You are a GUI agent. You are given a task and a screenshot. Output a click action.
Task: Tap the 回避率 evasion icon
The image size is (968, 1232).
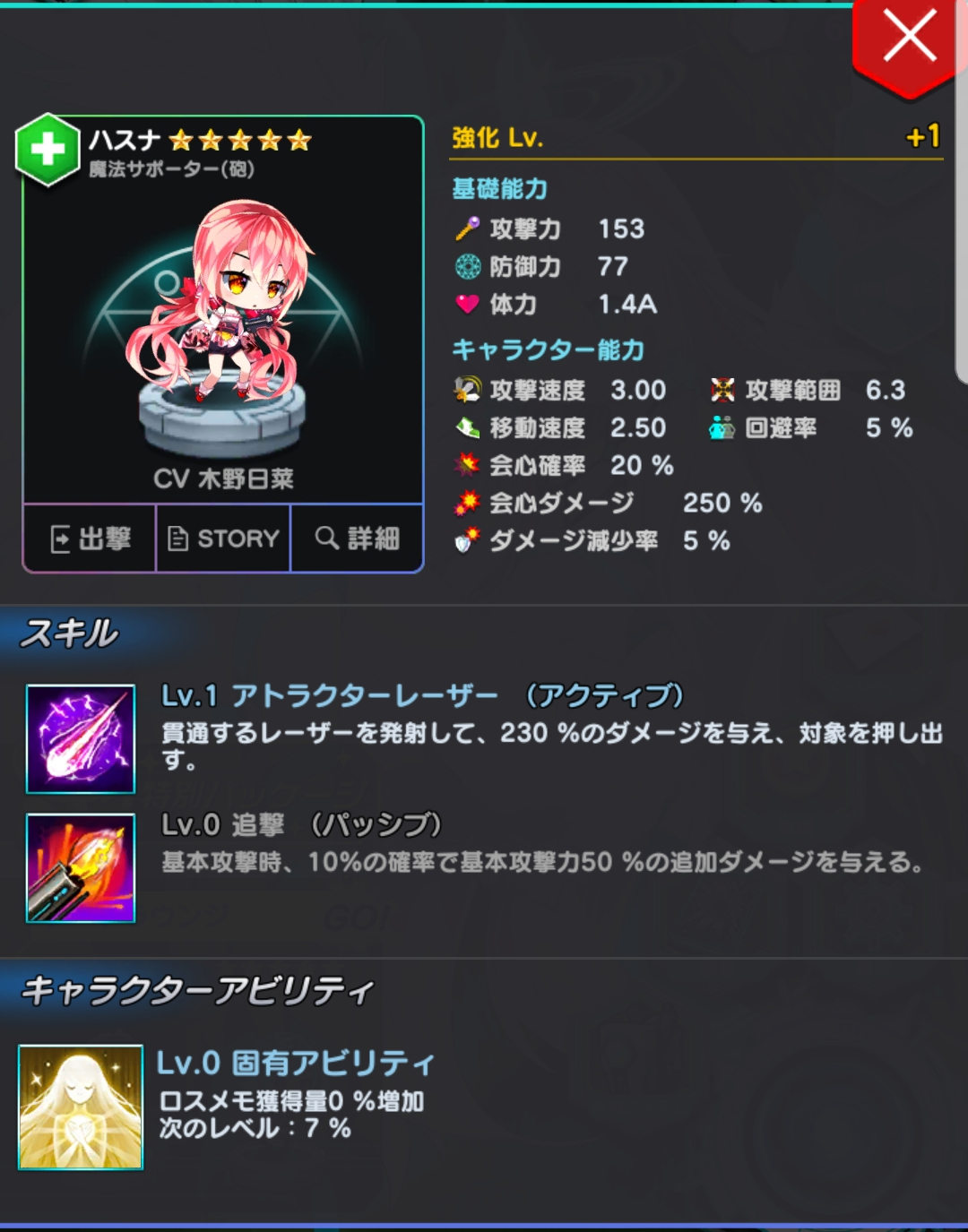tap(722, 428)
